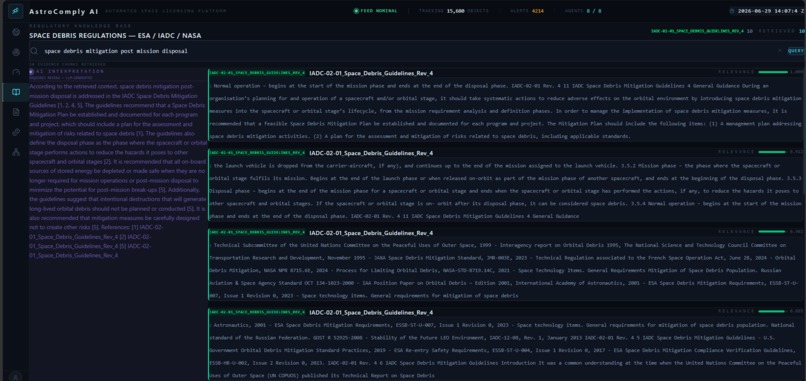The height and width of the screenshot is (381, 806).
Task: Click the 'the launch vehicle is dropped' excerpt text
Action: pyautogui.click(x=506, y=191)
